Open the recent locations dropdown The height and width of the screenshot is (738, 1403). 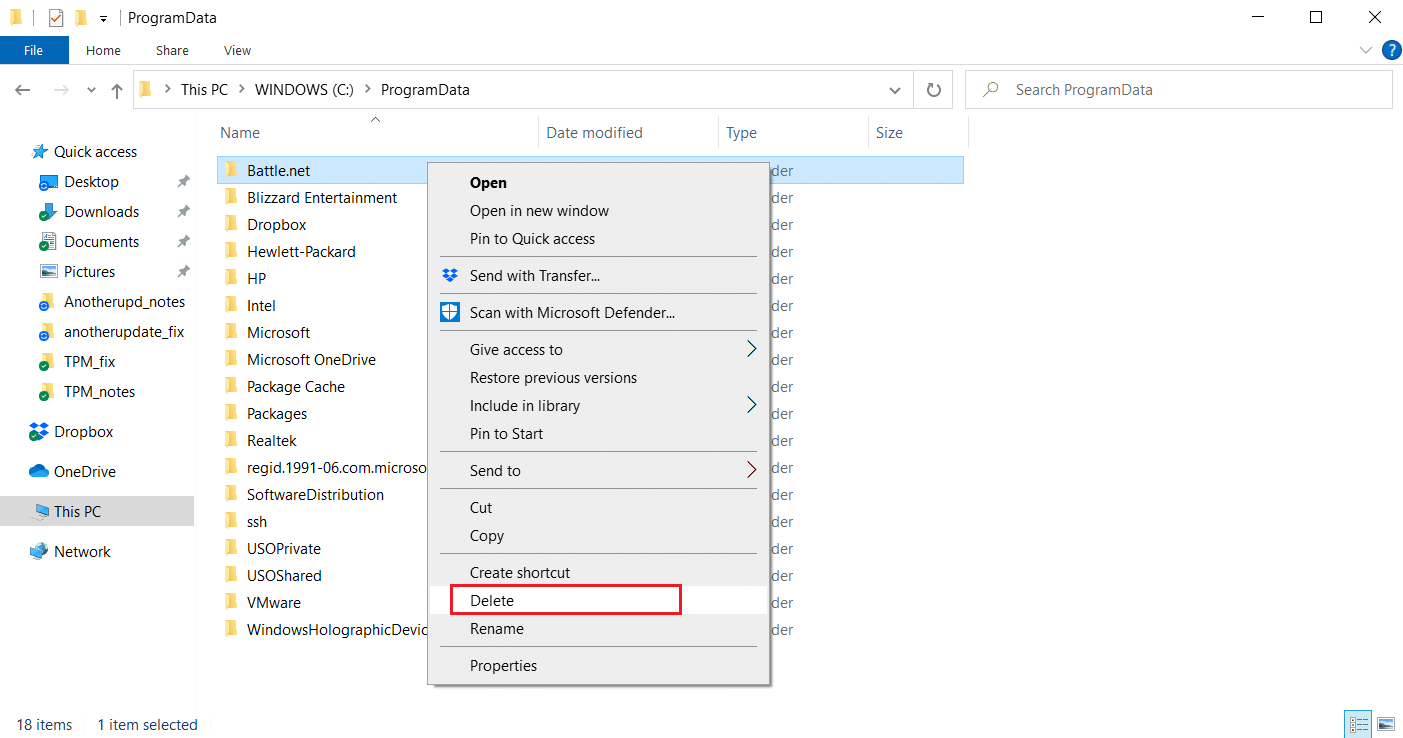point(92,90)
